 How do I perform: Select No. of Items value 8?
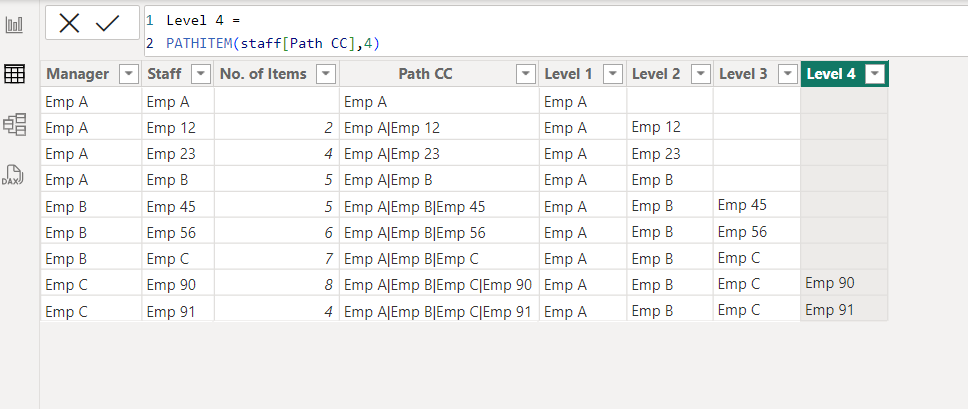[277, 284]
